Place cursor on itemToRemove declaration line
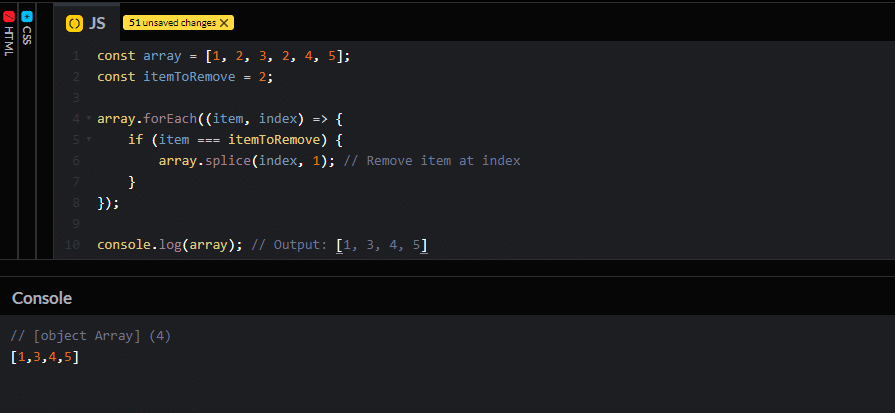895x413 pixels. click(x=184, y=77)
